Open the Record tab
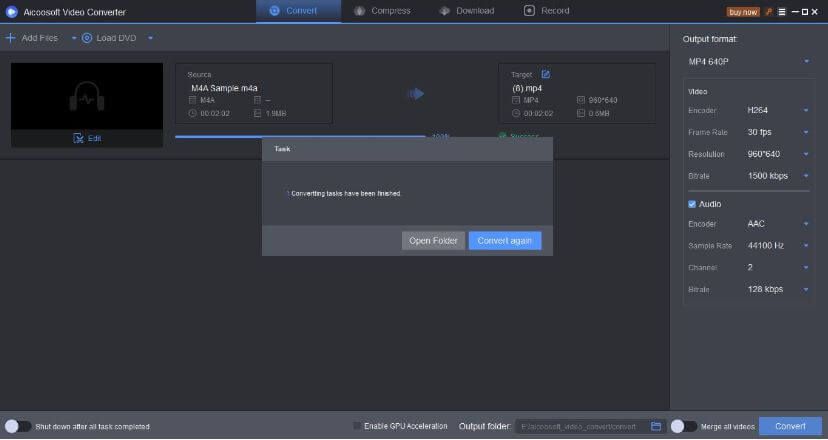Screen dimensions: 828x440 [x=547, y=11]
